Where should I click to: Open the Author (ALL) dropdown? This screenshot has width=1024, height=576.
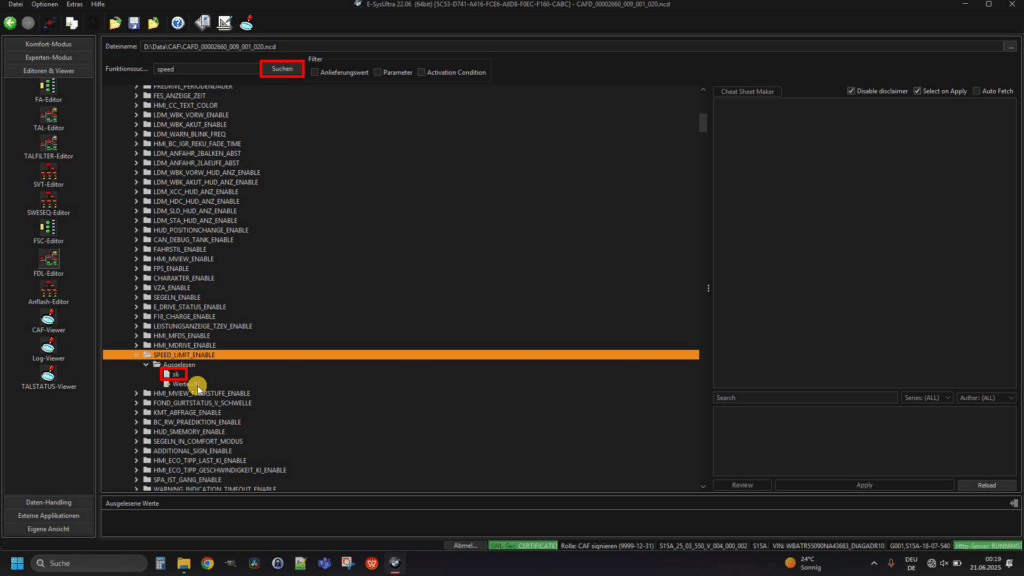986,398
